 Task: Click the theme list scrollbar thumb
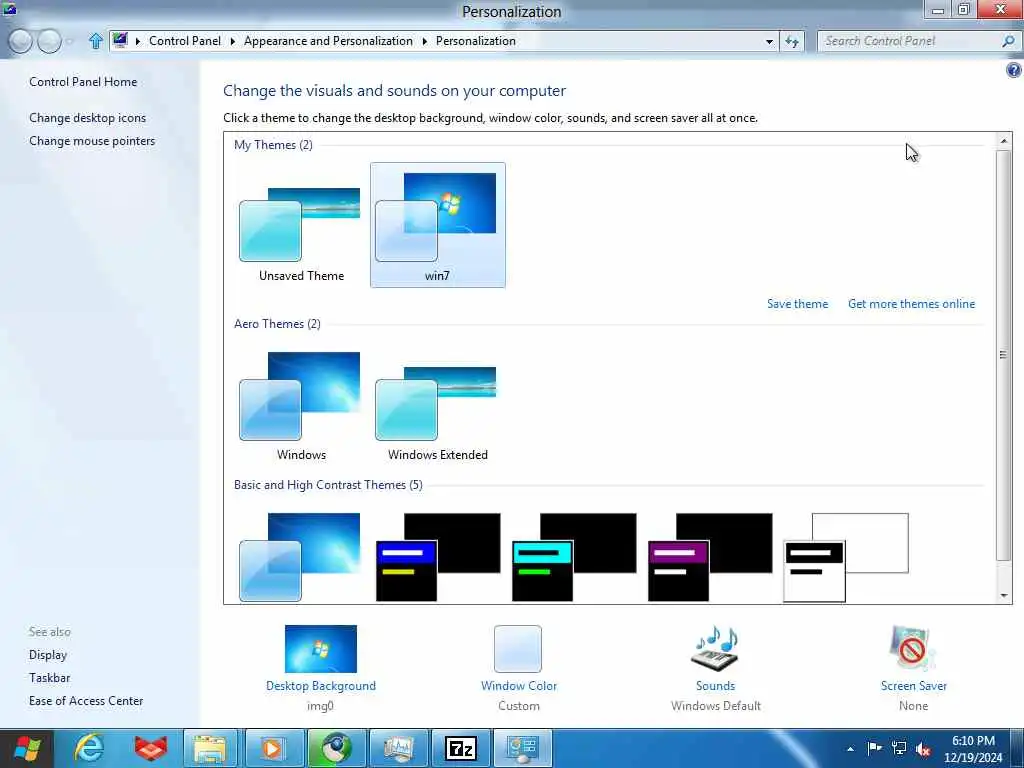[x=1004, y=355]
